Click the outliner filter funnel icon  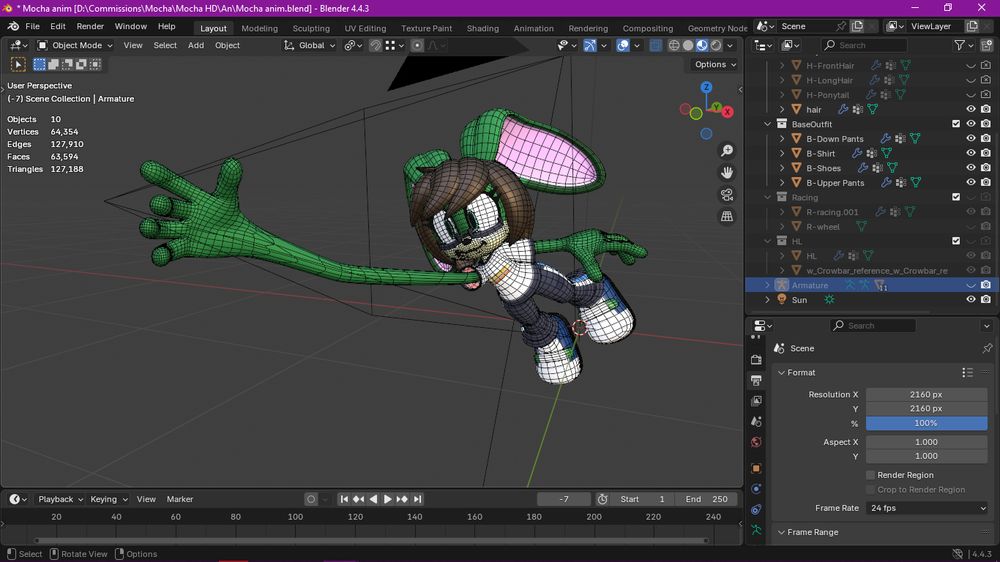click(x=959, y=45)
